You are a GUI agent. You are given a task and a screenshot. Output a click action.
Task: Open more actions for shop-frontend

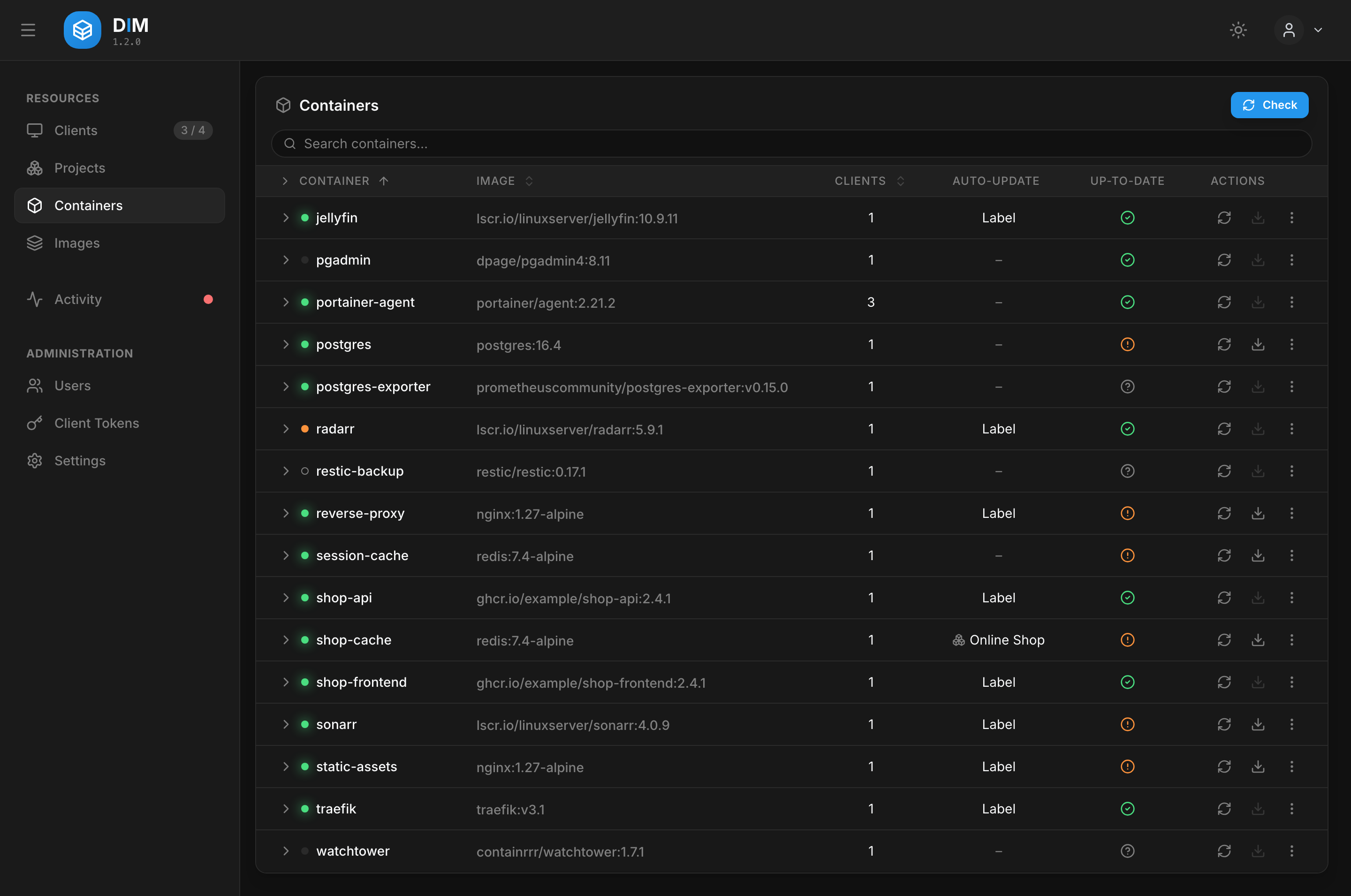pos(1291,683)
